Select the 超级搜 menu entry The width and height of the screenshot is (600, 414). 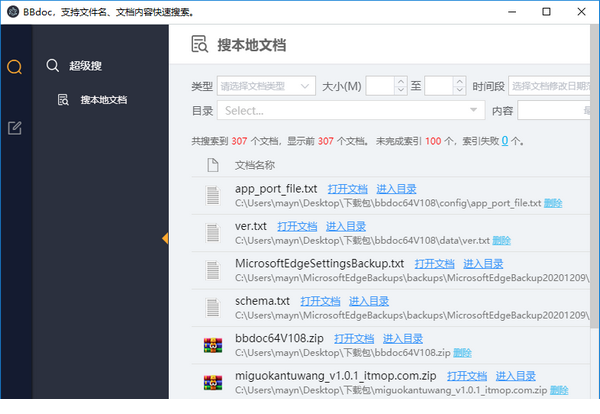[x=85, y=66]
